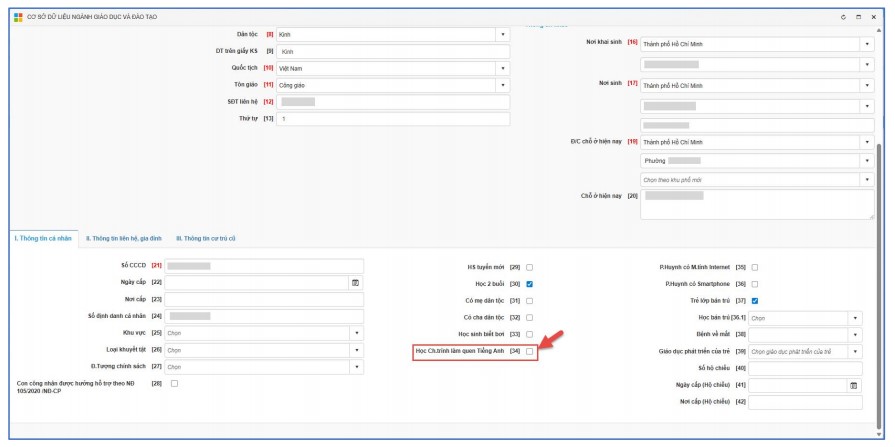895x447 pixels.
Task: Uncheck the Học 2 buổi checkbox
Action: [530, 284]
